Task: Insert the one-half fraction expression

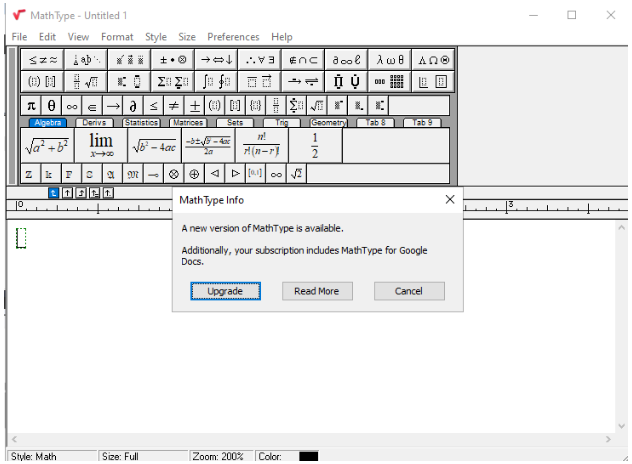Action: click(315, 146)
